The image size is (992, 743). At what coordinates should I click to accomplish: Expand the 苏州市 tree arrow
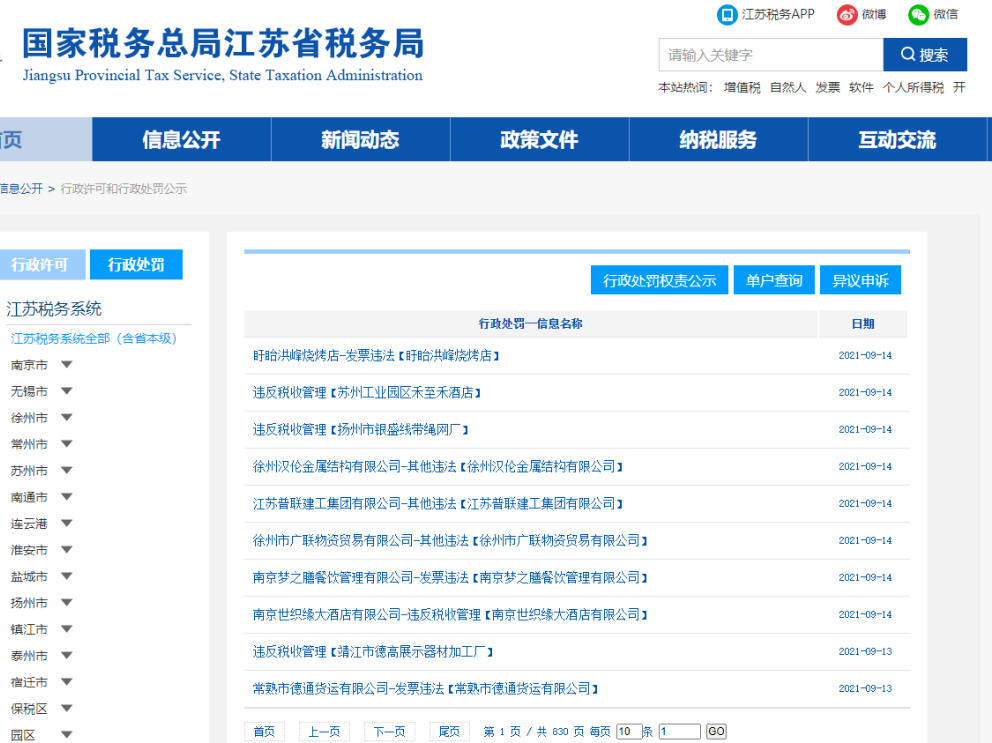[x=66, y=471]
